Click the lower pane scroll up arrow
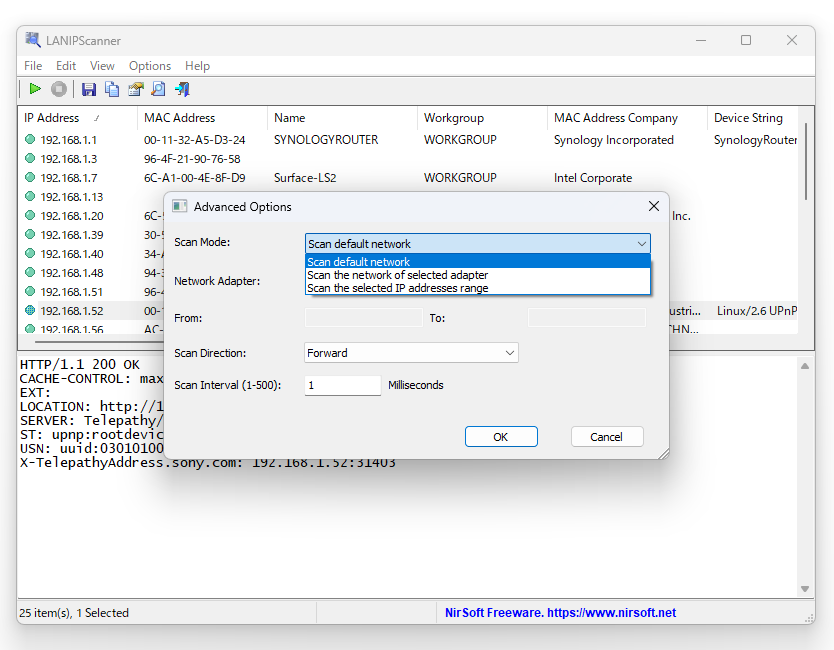 point(805,366)
